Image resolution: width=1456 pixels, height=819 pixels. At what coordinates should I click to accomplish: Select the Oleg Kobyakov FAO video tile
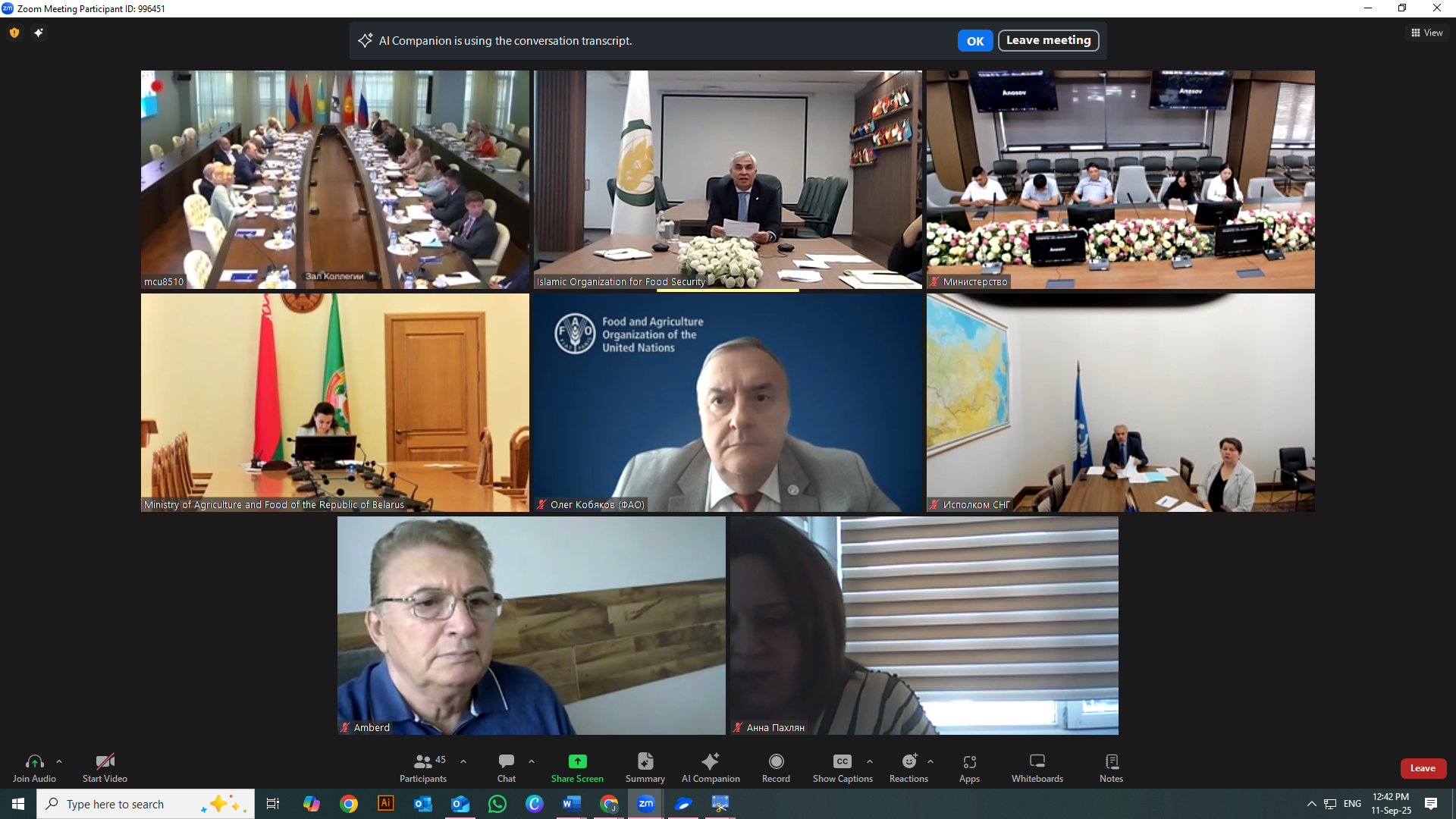pyautogui.click(x=727, y=403)
